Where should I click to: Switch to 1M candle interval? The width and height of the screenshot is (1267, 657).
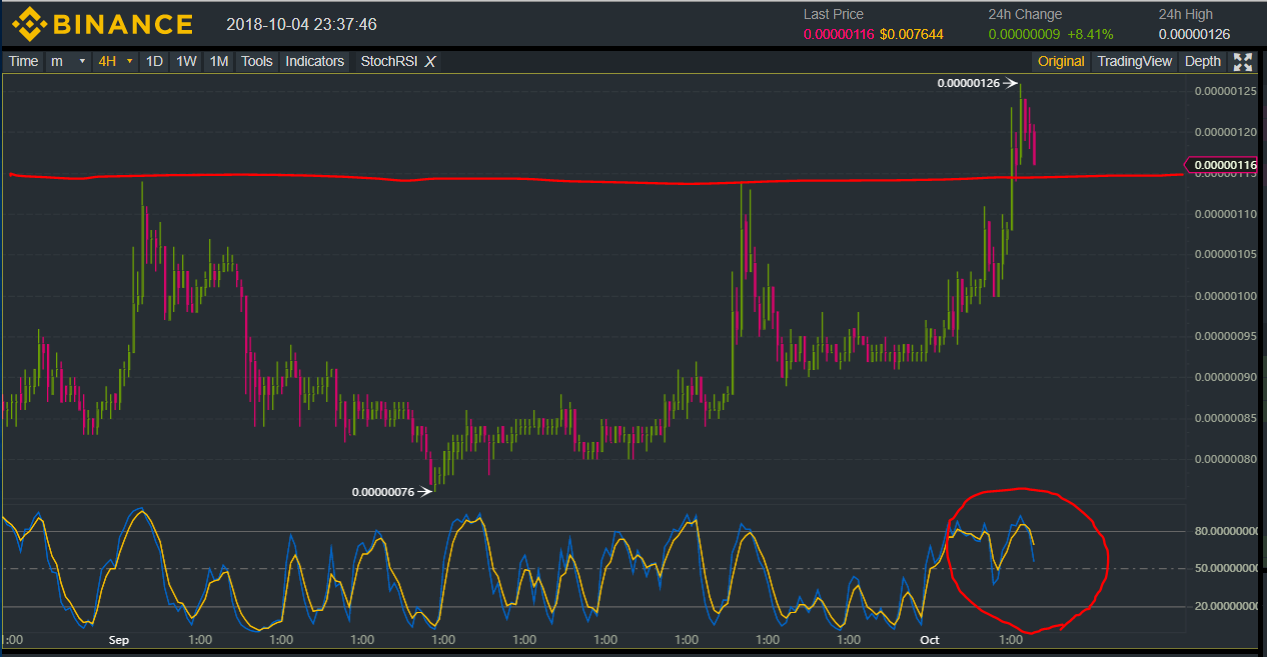pos(218,62)
